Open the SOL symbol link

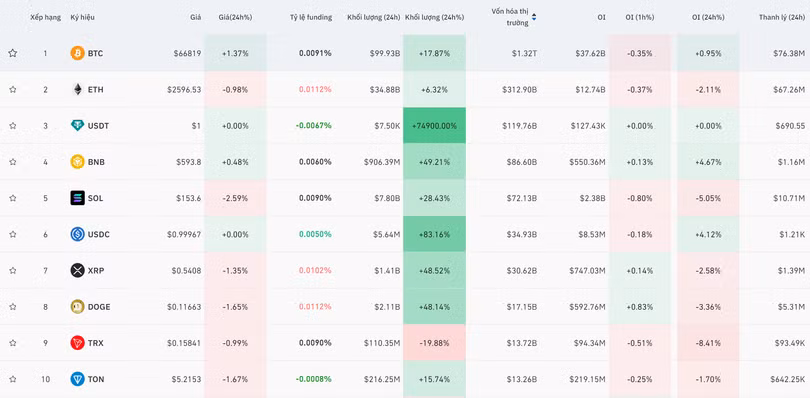tap(95, 198)
